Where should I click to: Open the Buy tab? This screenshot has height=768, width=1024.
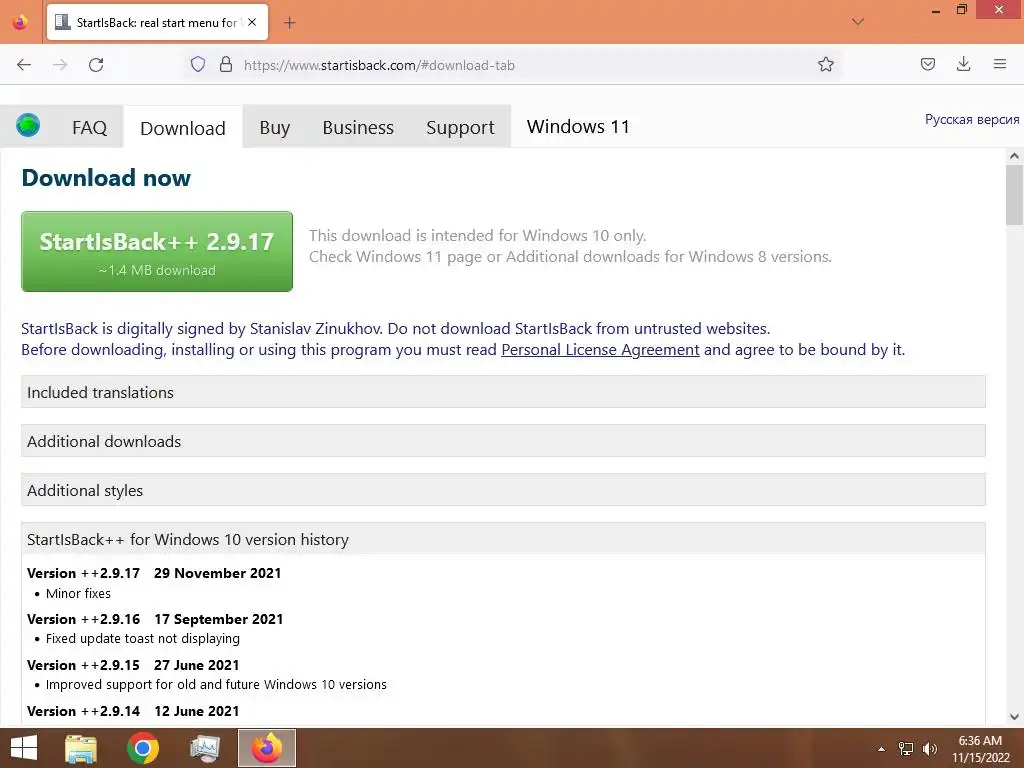click(274, 127)
